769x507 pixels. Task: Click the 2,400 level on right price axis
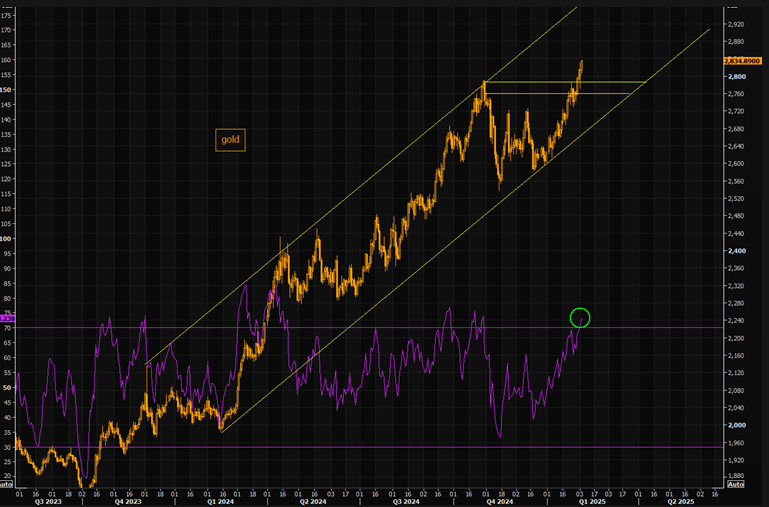735,251
